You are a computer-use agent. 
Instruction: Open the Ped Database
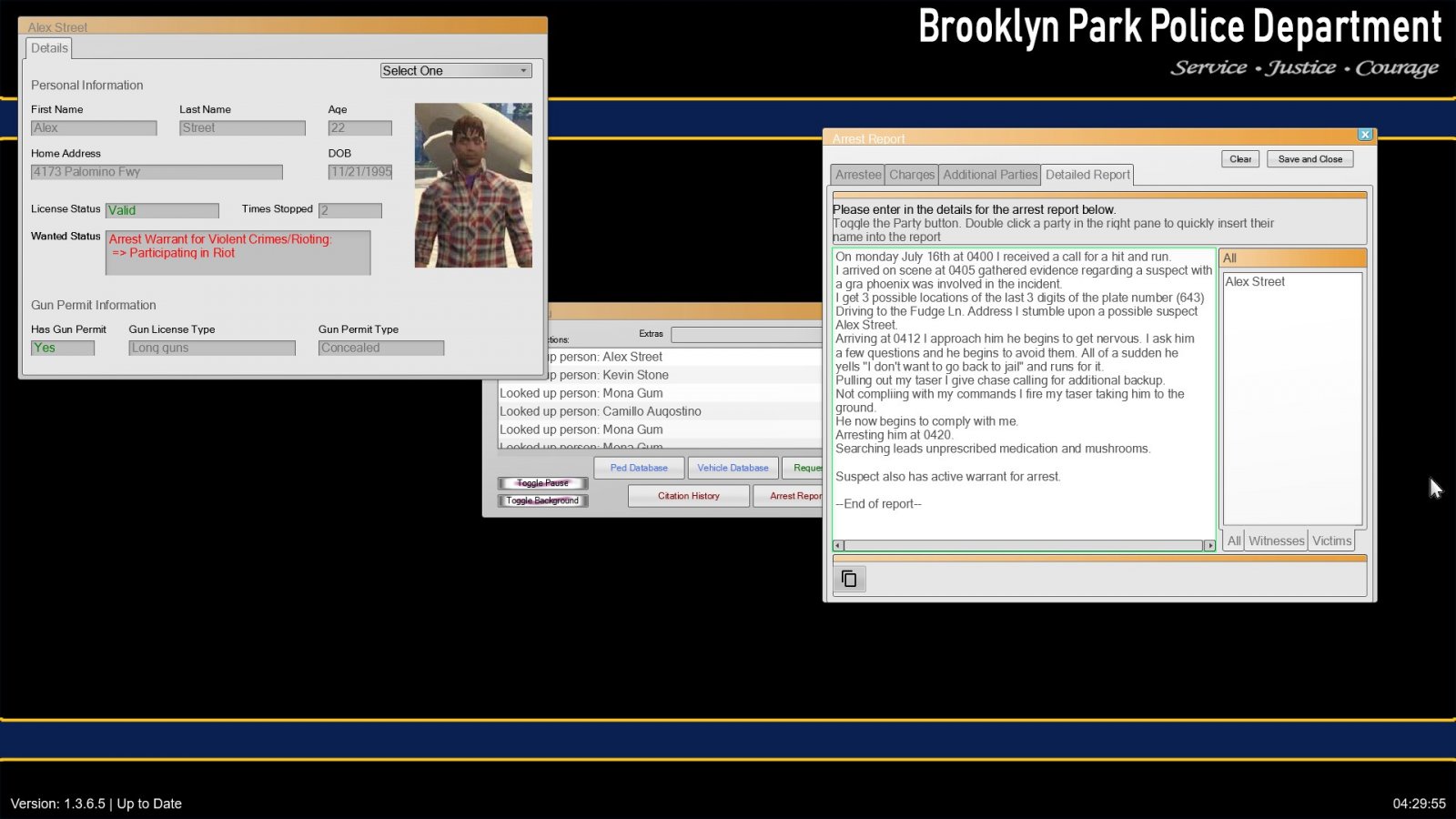(639, 468)
